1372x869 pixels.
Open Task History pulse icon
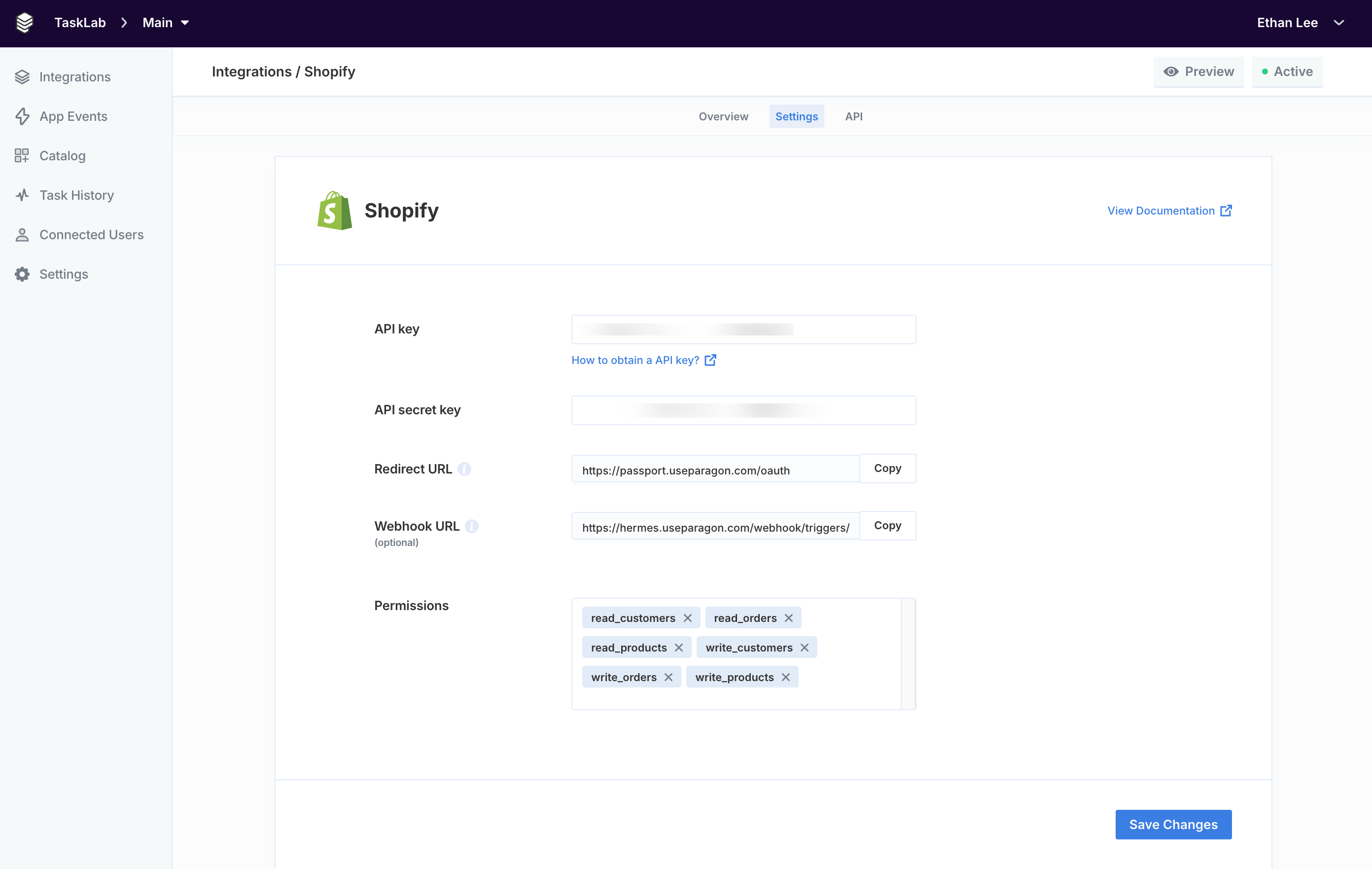(x=22, y=195)
